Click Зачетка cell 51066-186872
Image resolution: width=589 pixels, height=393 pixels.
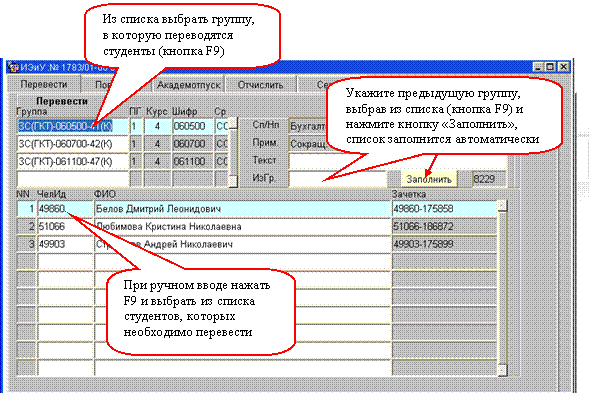point(444,227)
